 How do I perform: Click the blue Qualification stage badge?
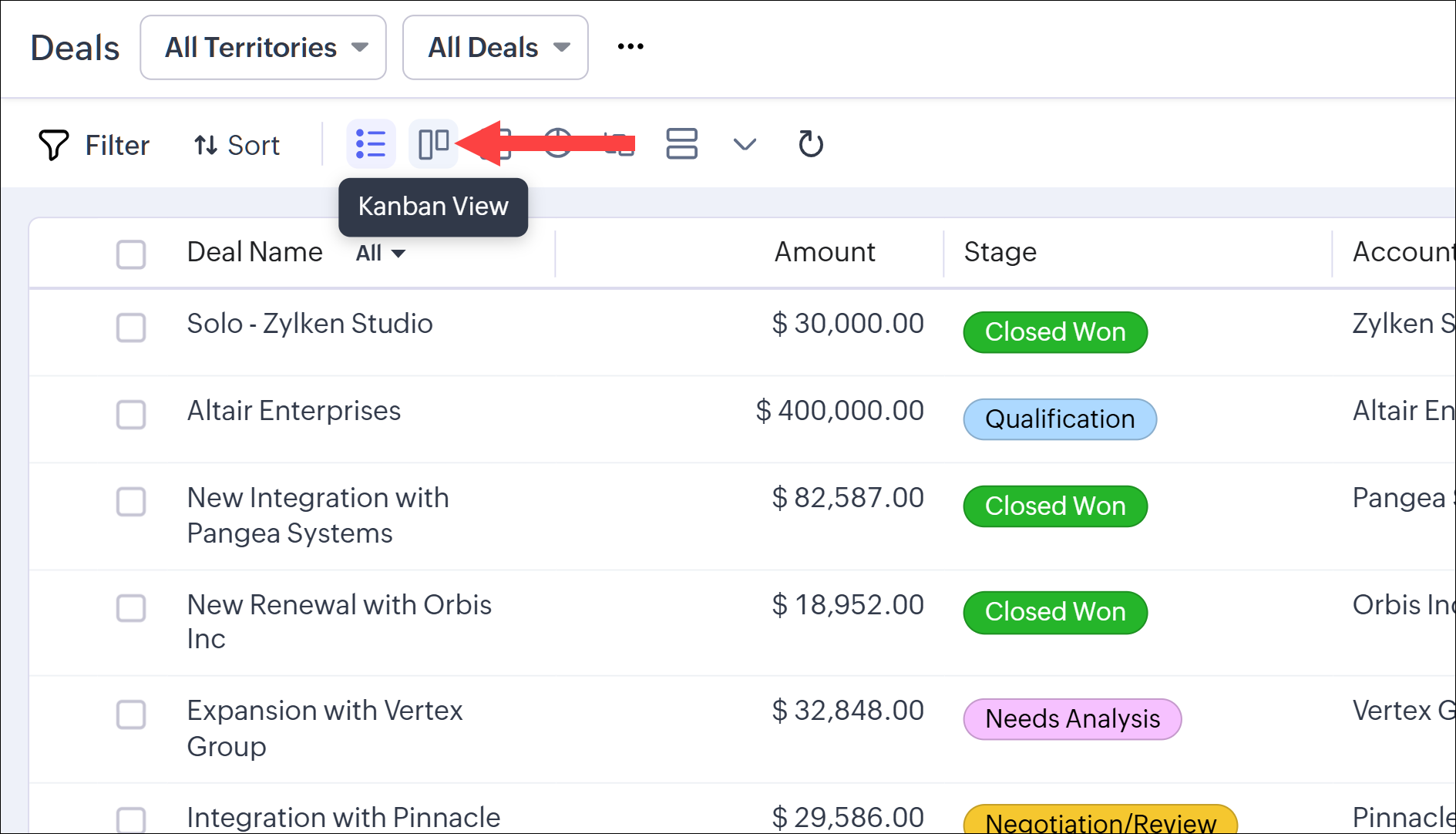pos(1060,419)
